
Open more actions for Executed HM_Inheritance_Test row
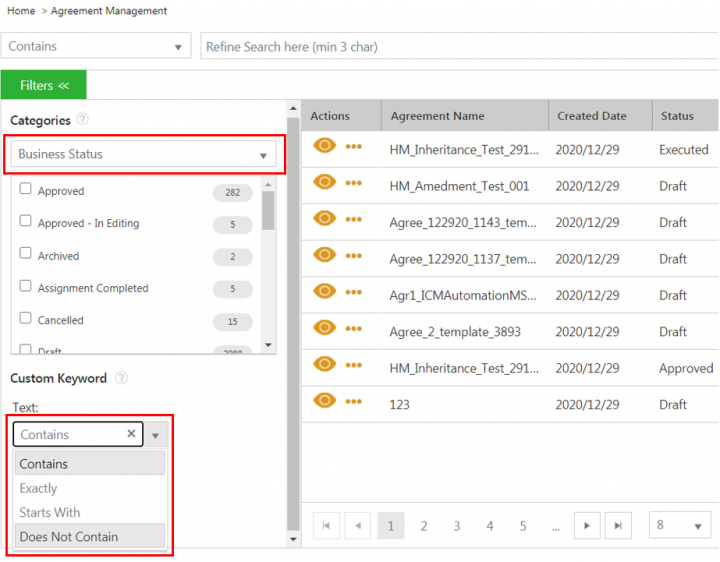tap(354, 146)
